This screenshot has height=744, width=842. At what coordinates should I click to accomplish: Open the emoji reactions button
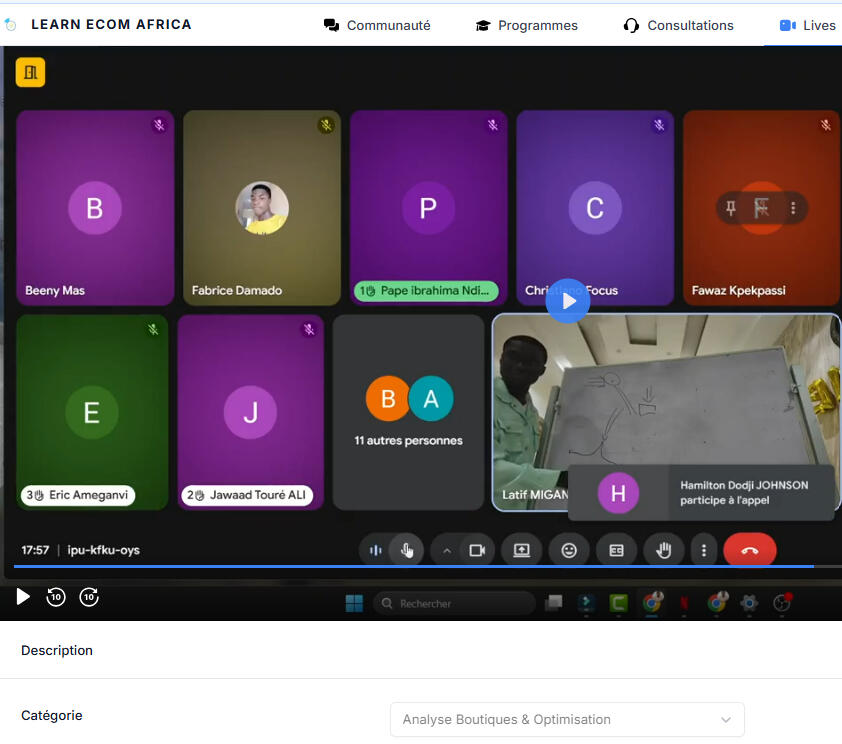(x=569, y=551)
